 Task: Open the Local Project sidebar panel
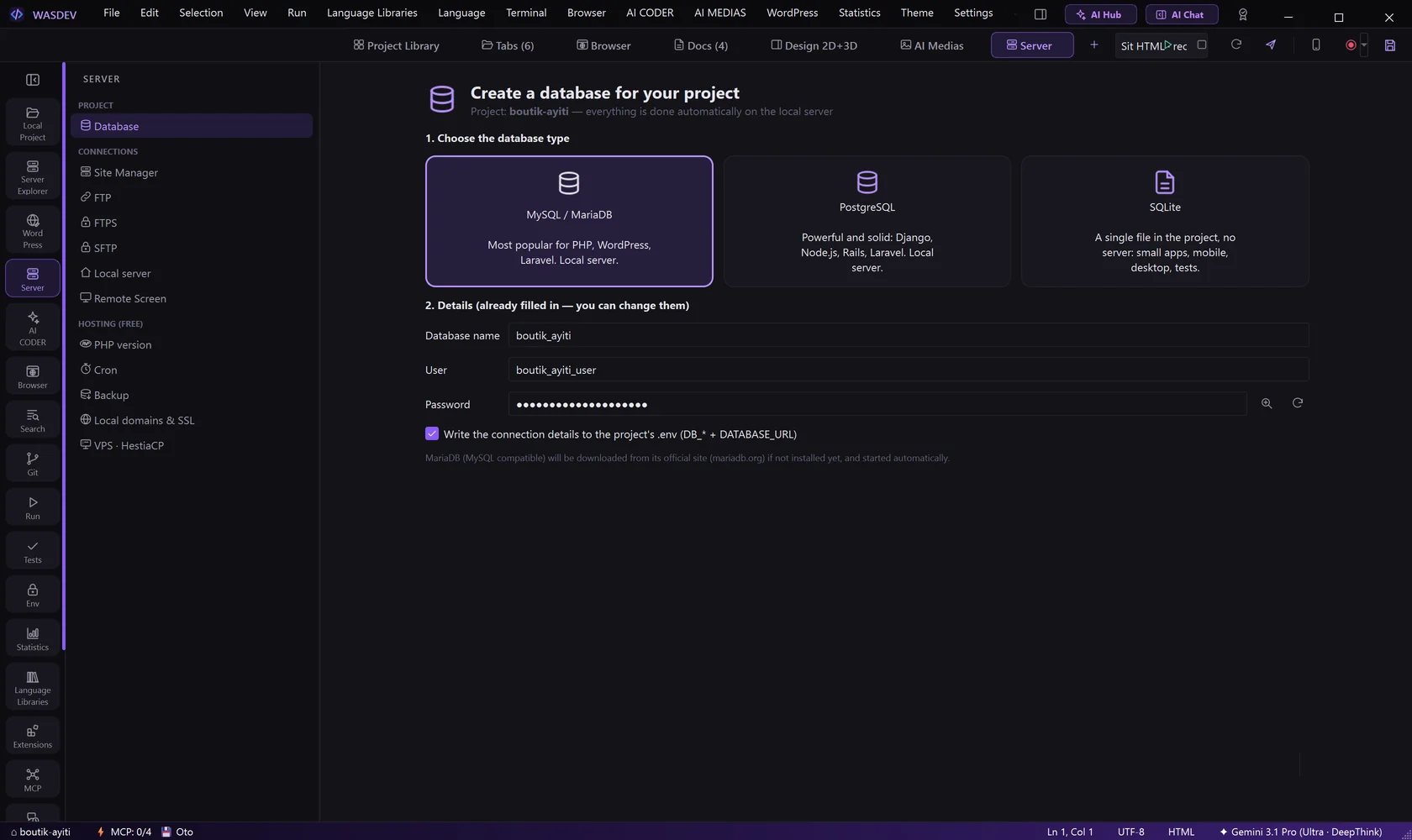click(32, 123)
